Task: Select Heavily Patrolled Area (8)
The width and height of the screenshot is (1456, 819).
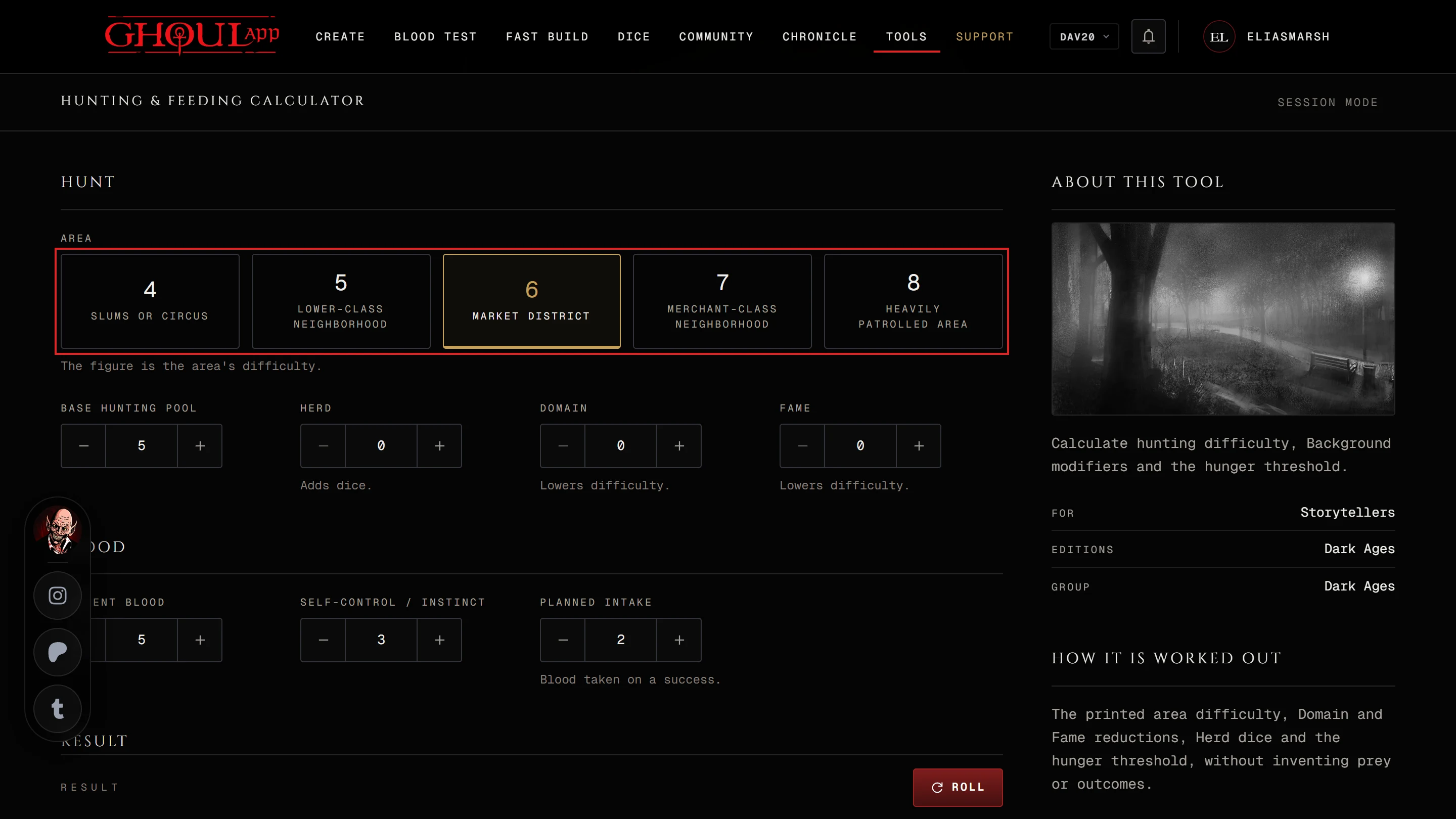Action: (914, 301)
